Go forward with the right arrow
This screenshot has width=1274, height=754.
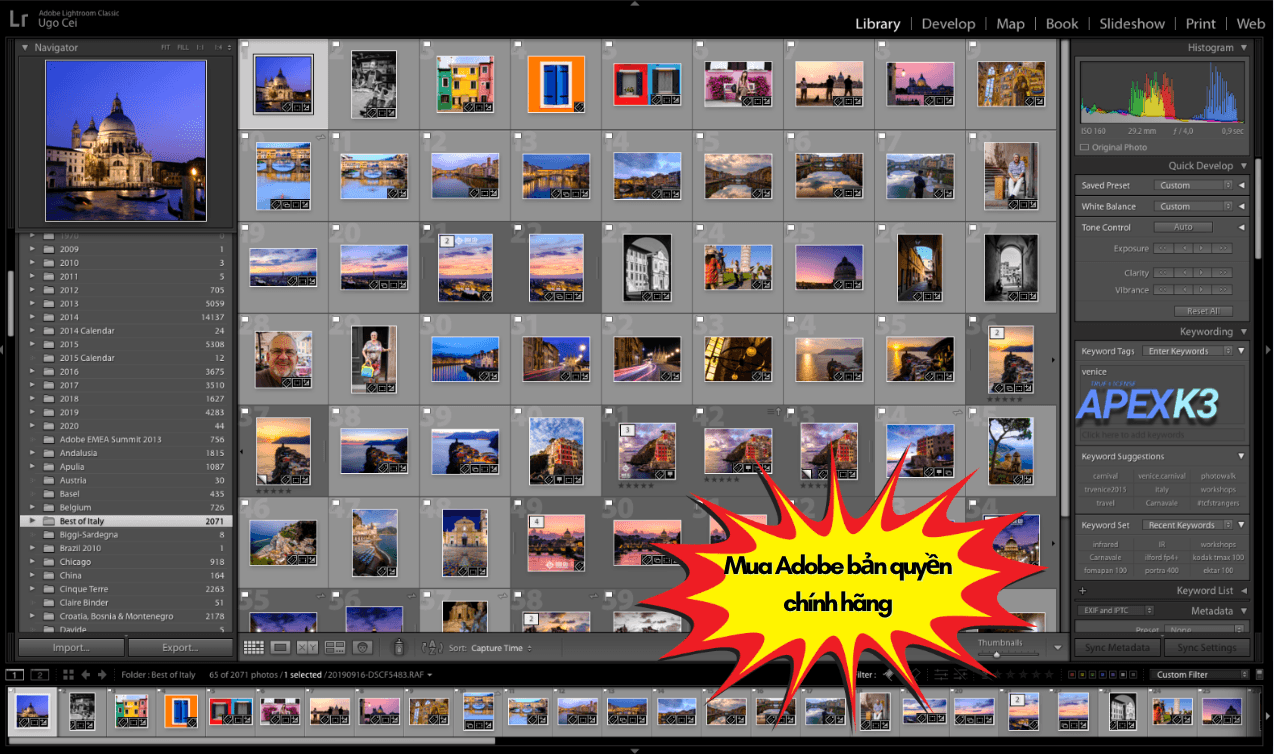[102, 675]
